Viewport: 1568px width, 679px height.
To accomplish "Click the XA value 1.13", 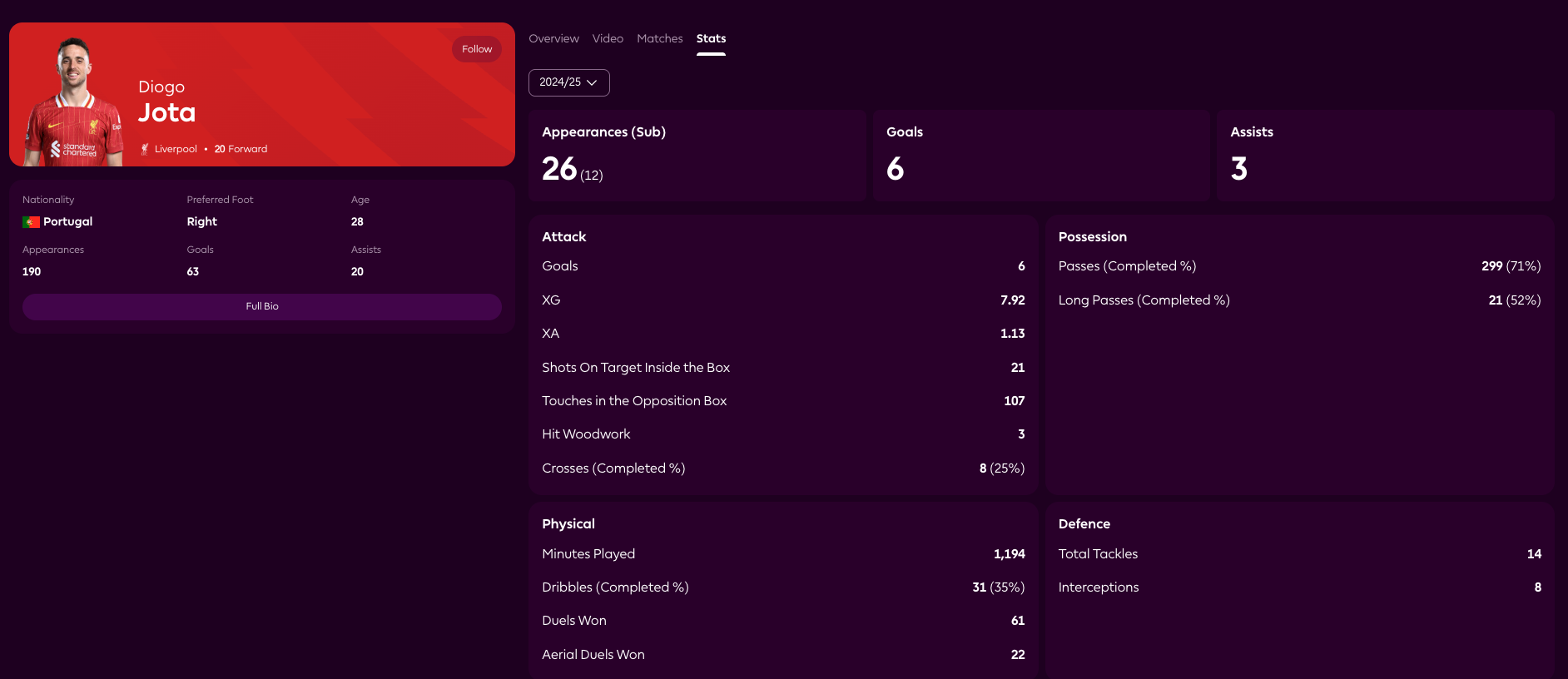I will click(x=1012, y=333).
